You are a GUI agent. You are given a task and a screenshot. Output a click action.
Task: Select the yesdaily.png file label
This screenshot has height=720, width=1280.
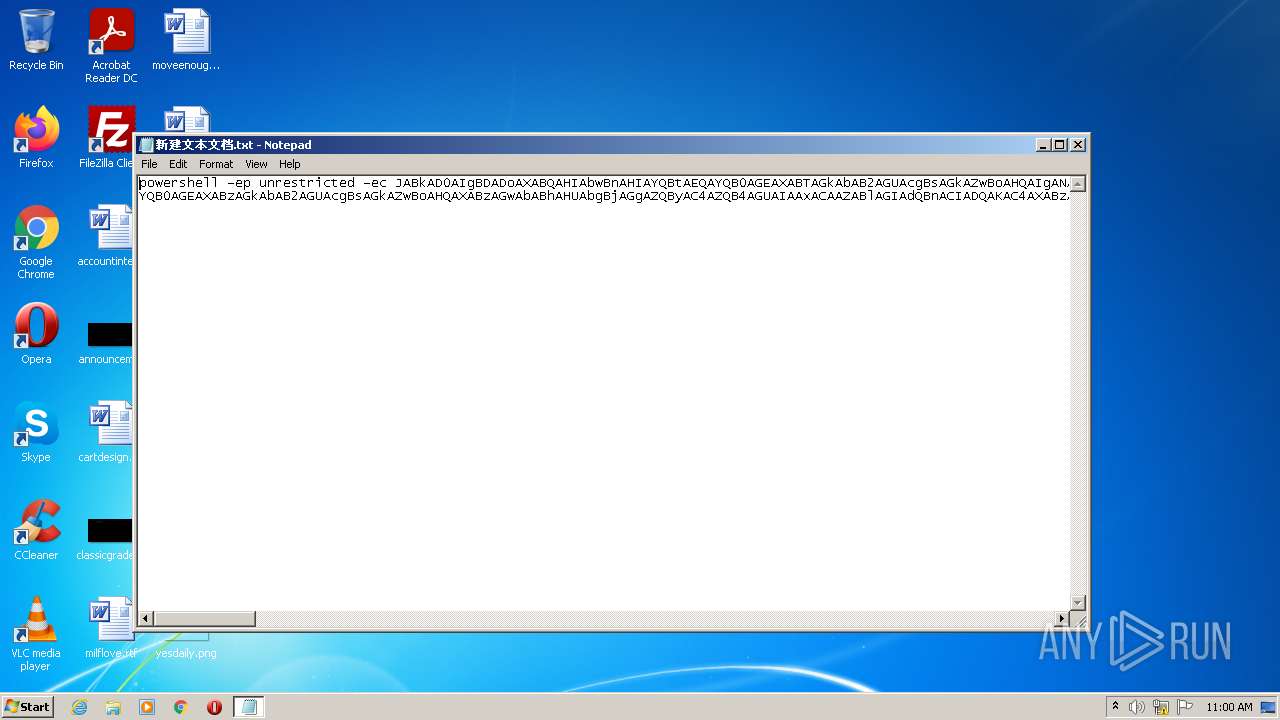[186, 653]
